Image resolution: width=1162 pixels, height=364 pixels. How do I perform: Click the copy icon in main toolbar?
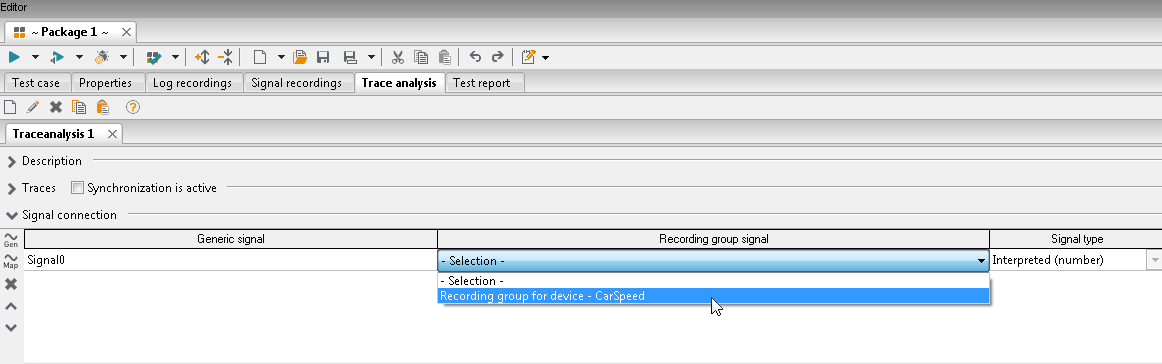(x=421, y=57)
